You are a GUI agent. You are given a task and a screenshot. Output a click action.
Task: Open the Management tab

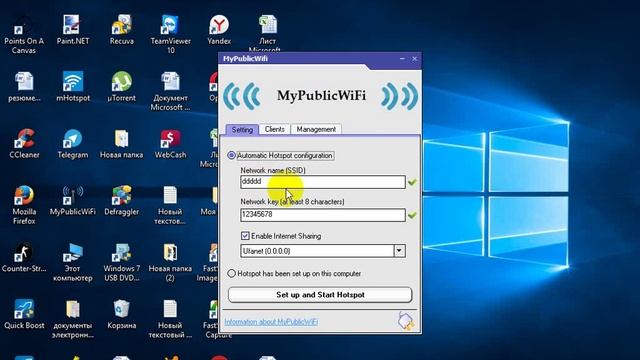pyautogui.click(x=316, y=129)
